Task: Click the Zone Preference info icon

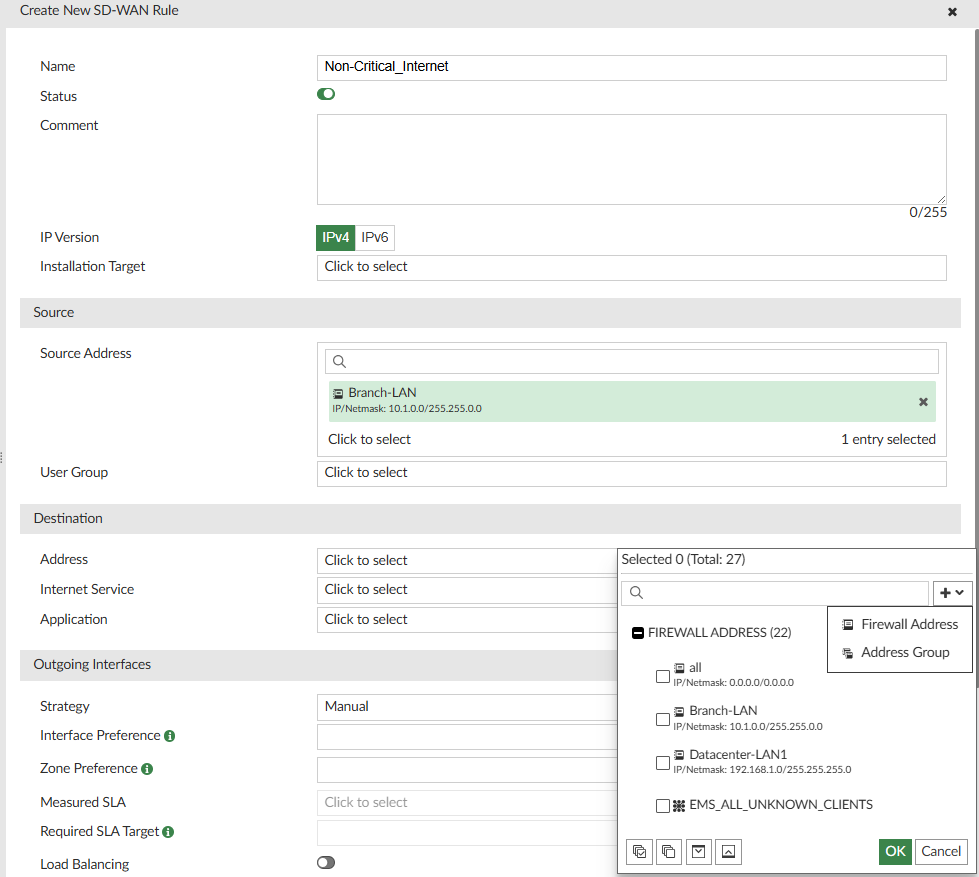Action: tap(147, 769)
